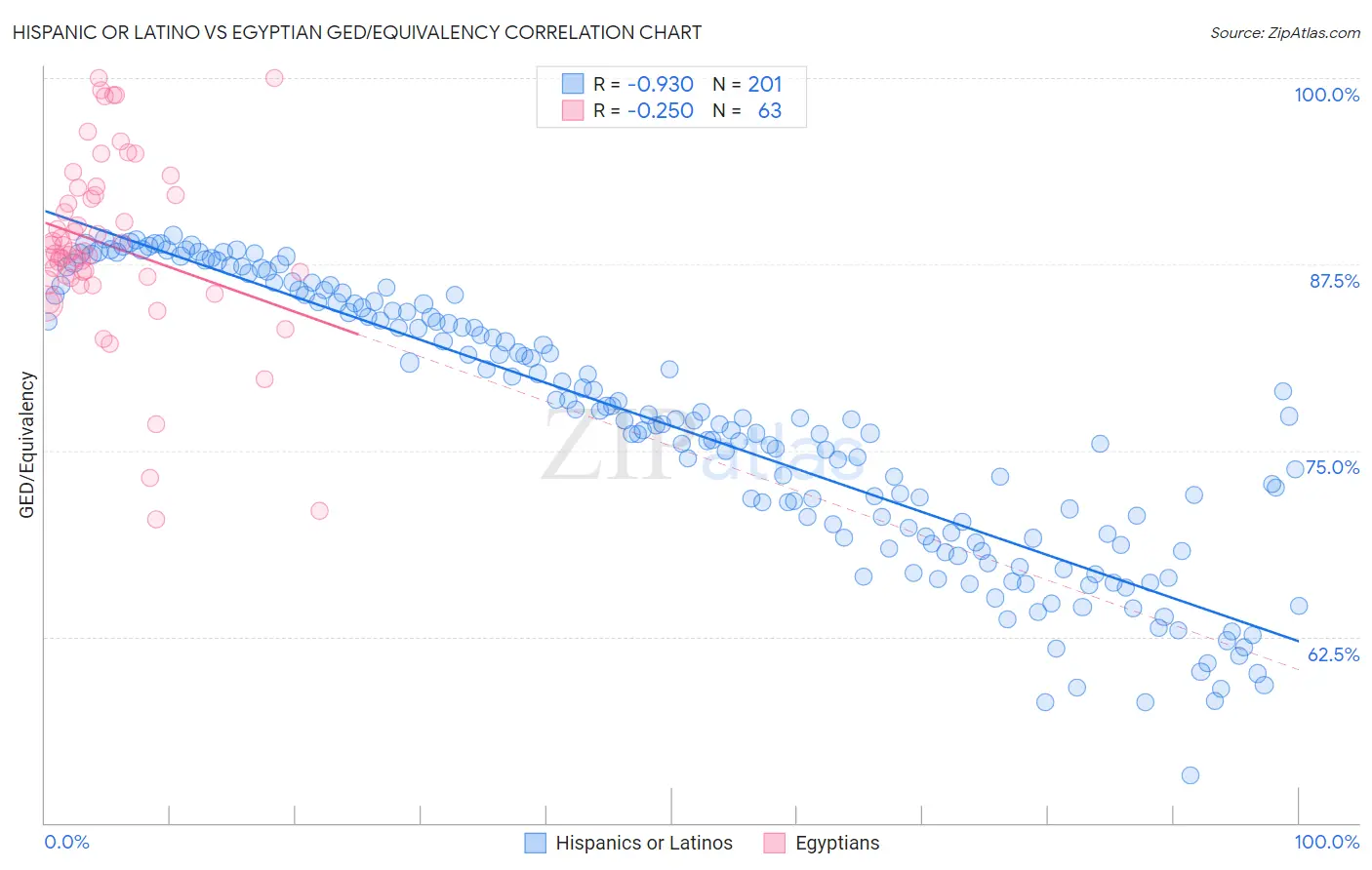This screenshot has height=870, width=1372.
Task: Click the N = 201 sample count
Action: [747, 84]
